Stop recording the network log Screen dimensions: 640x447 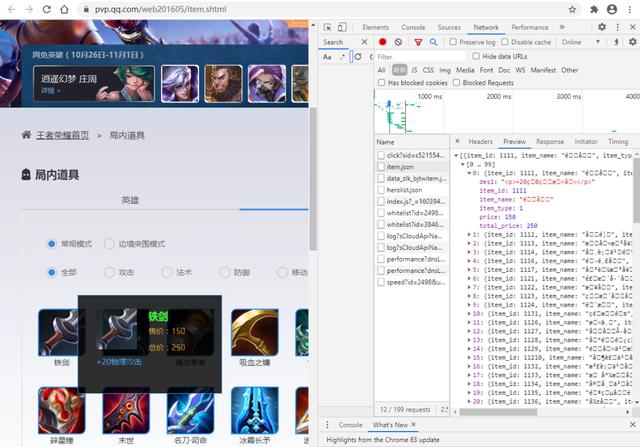(x=382, y=42)
